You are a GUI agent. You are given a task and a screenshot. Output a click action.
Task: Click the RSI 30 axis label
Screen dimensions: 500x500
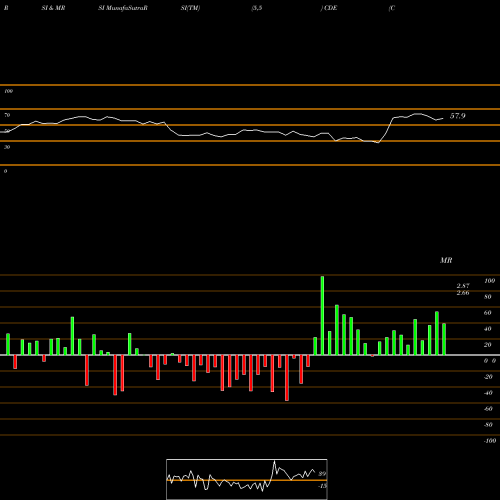(7, 147)
